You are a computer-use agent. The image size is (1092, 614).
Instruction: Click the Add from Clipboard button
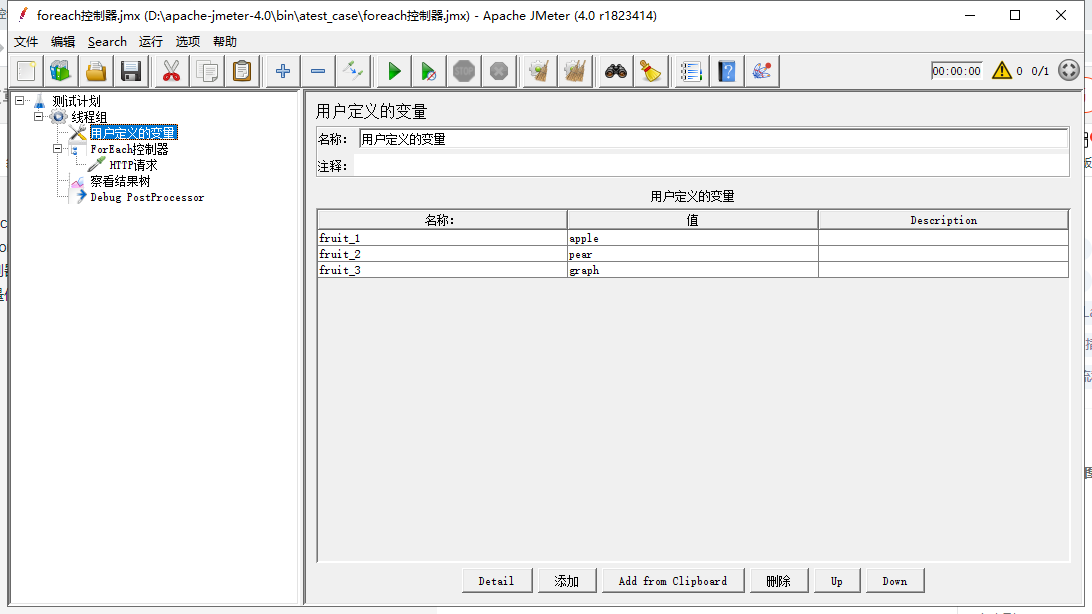click(673, 580)
